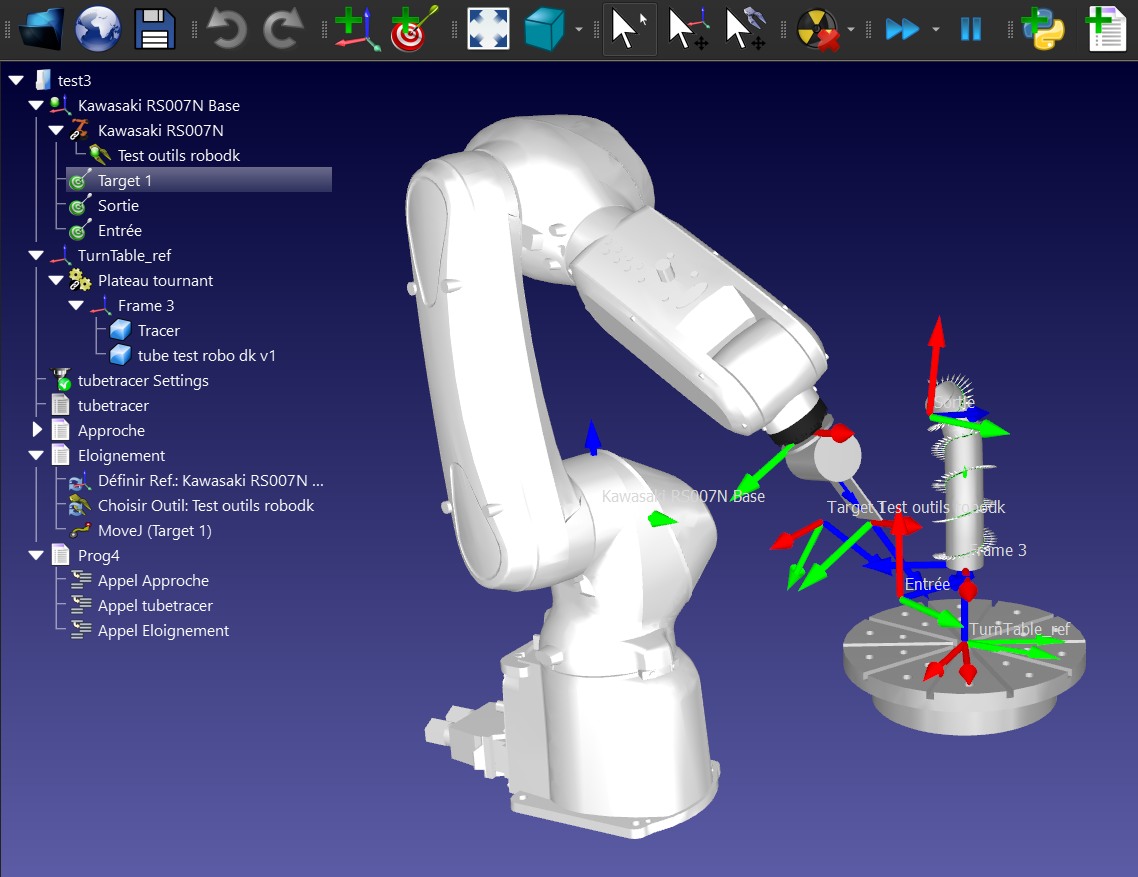Viewport: 1138px width, 877px height.
Task: Redo the last undone action
Action: [x=283, y=29]
